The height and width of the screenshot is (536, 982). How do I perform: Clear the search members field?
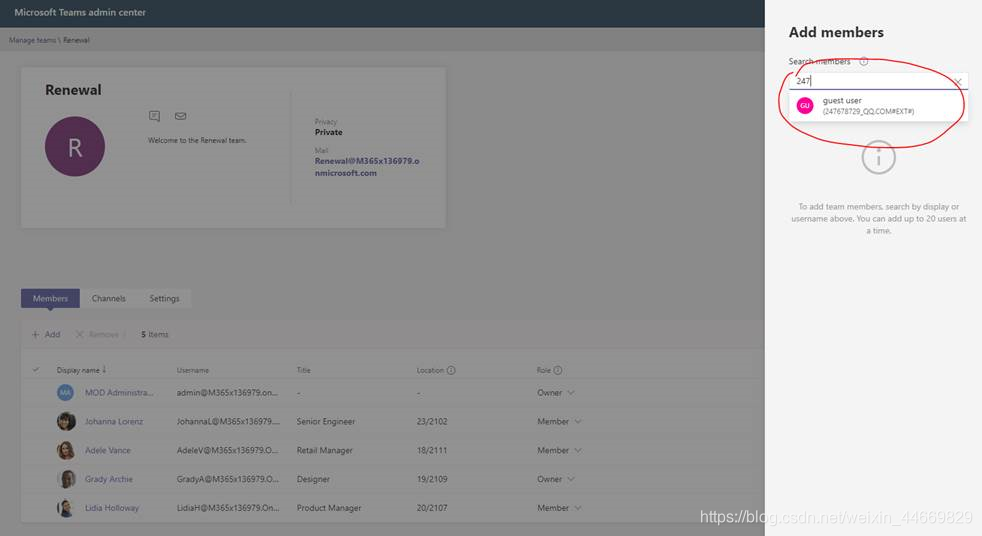pos(957,81)
